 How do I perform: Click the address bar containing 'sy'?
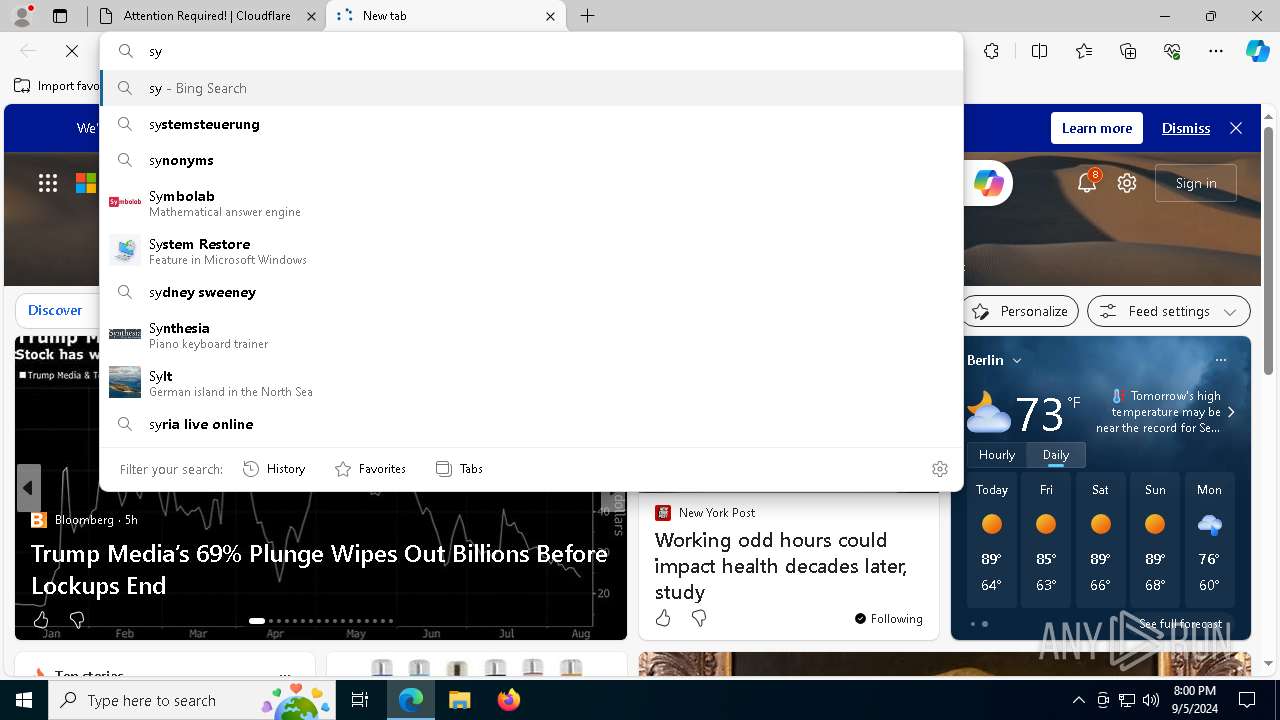pos(532,51)
